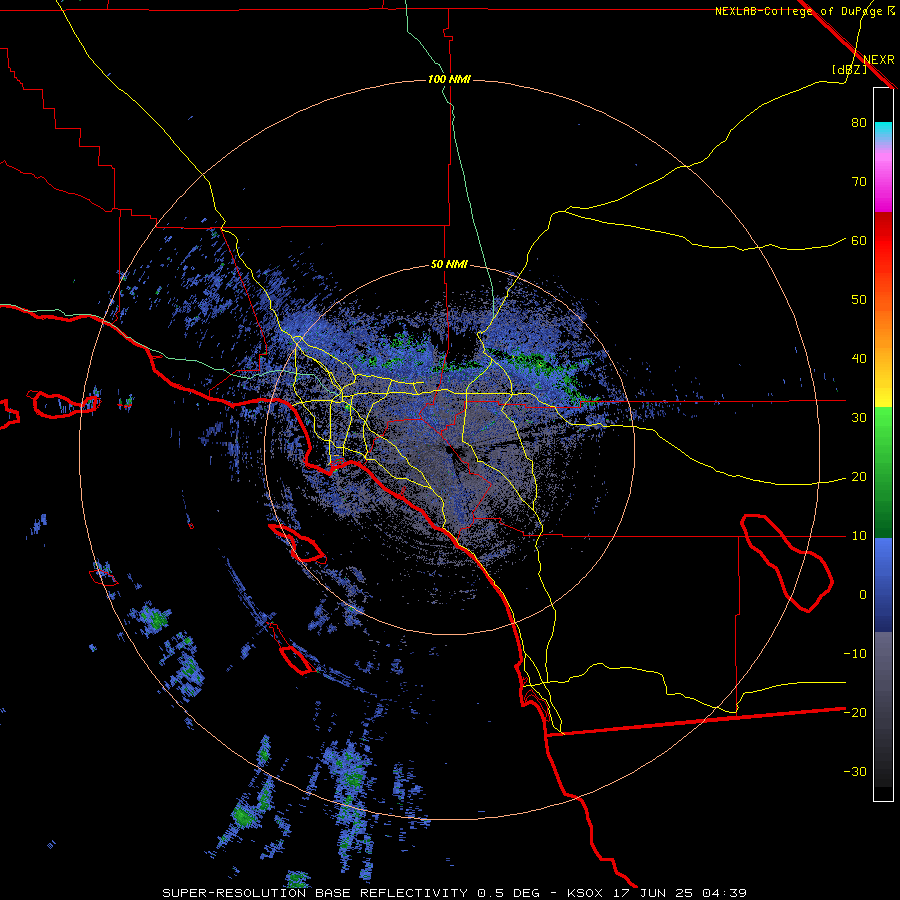The width and height of the screenshot is (900, 900).
Task: Click the 20 value on dBZ scale
Action: pos(859,477)
